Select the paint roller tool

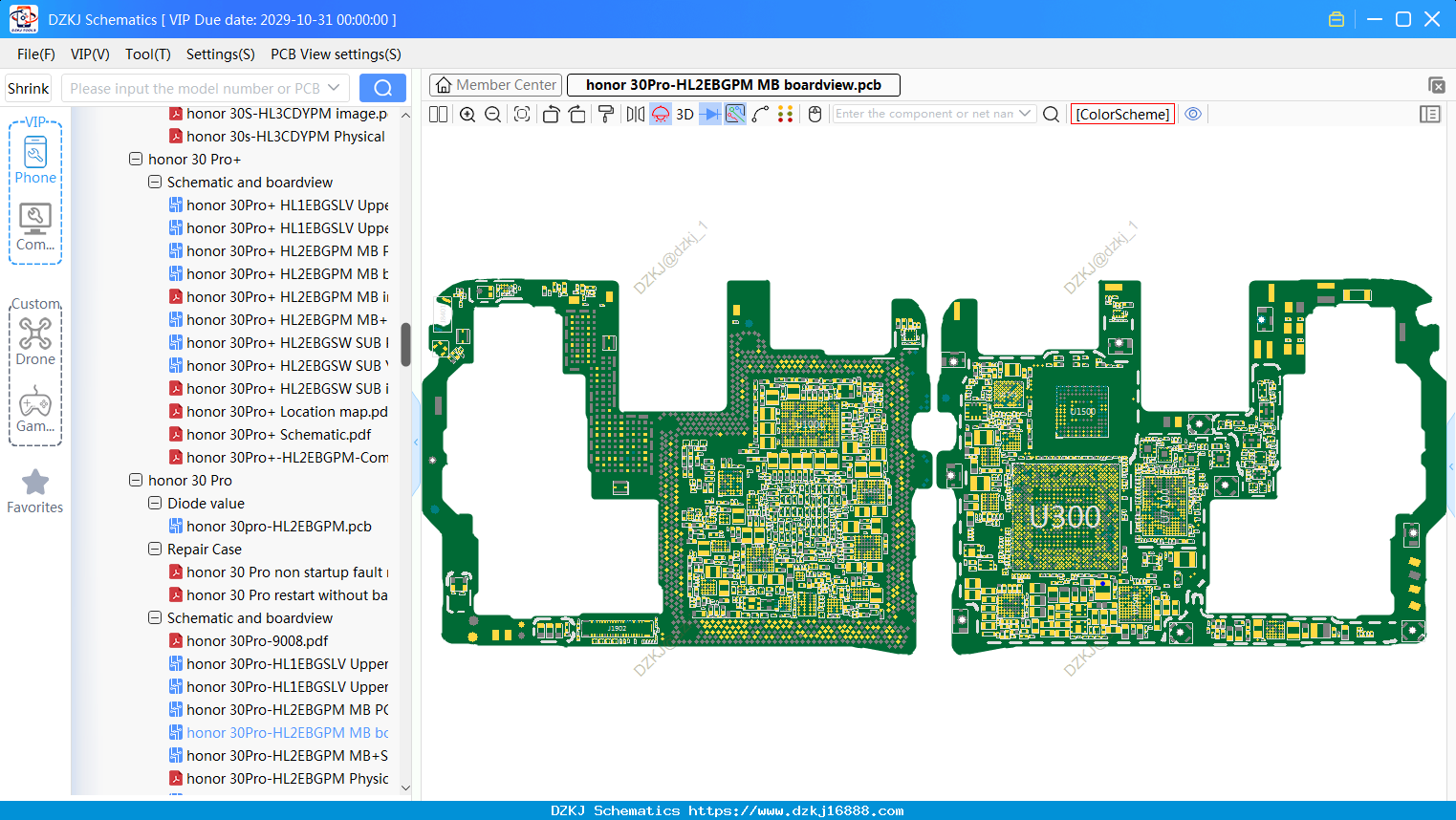pyautogui.click(x=606, y=115)
